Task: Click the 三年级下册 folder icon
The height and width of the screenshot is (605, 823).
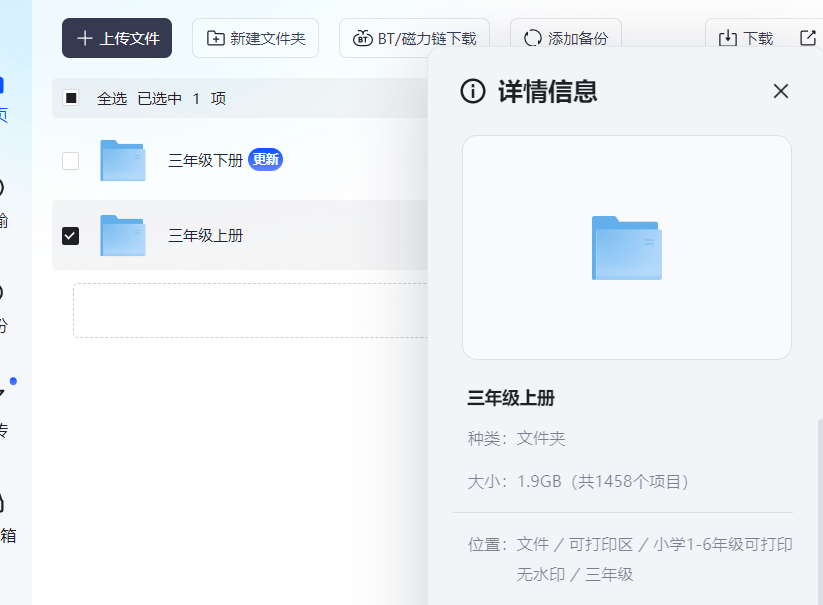Action: (123, 160)
